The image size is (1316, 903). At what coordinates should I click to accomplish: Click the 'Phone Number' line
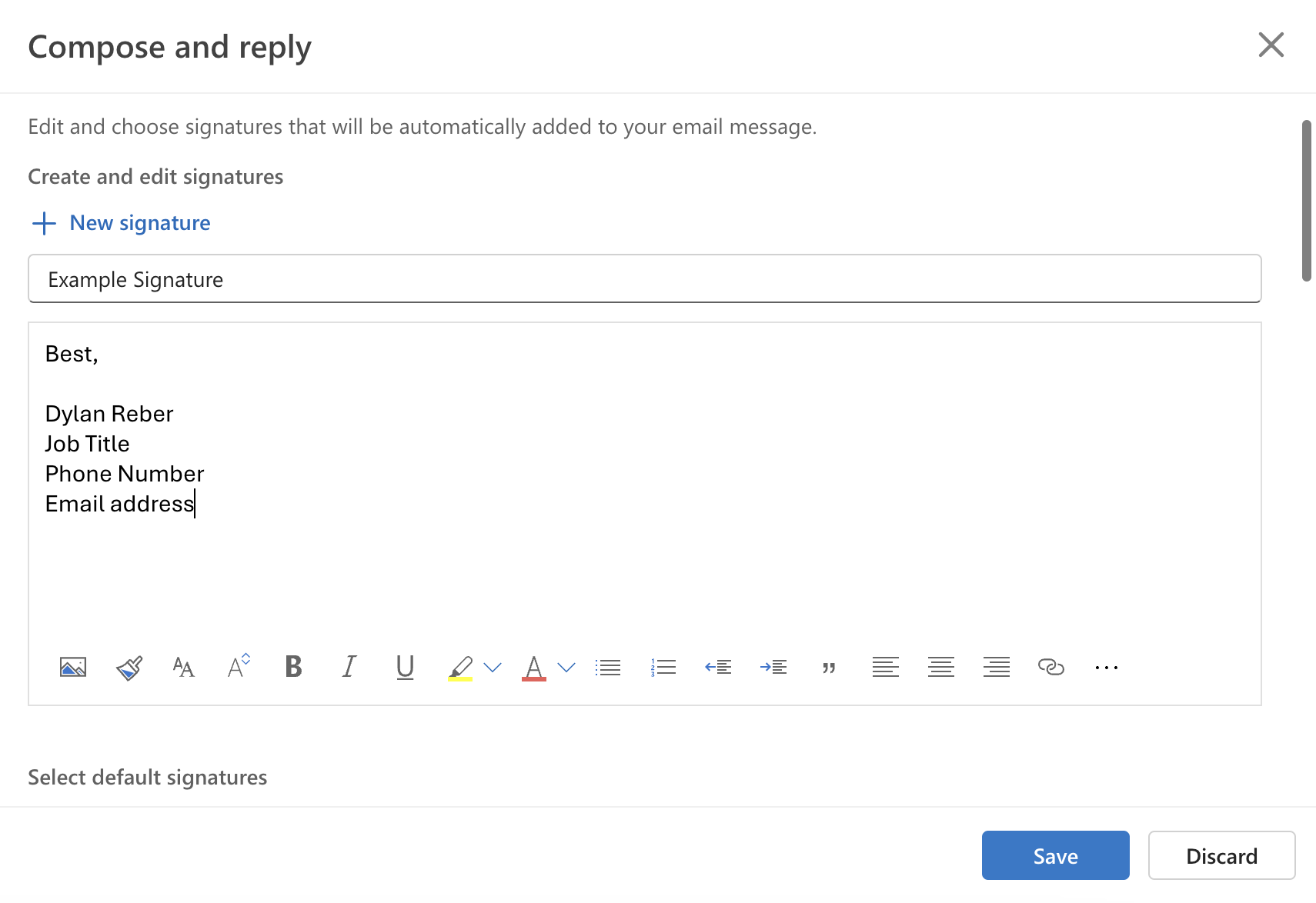pyautogui.click(x=125, y=474)
